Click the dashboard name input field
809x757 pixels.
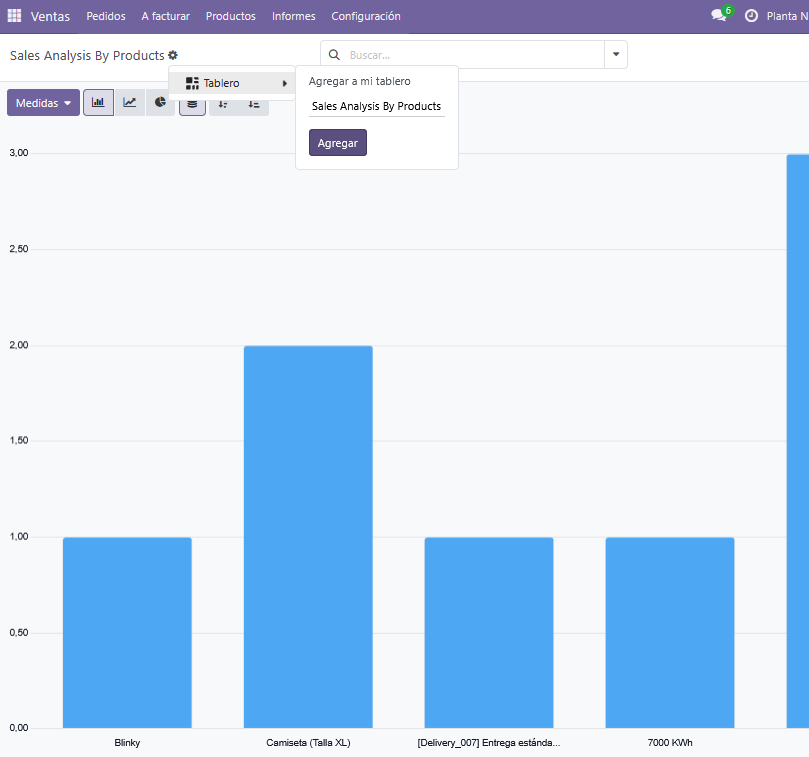pos(376,106)
